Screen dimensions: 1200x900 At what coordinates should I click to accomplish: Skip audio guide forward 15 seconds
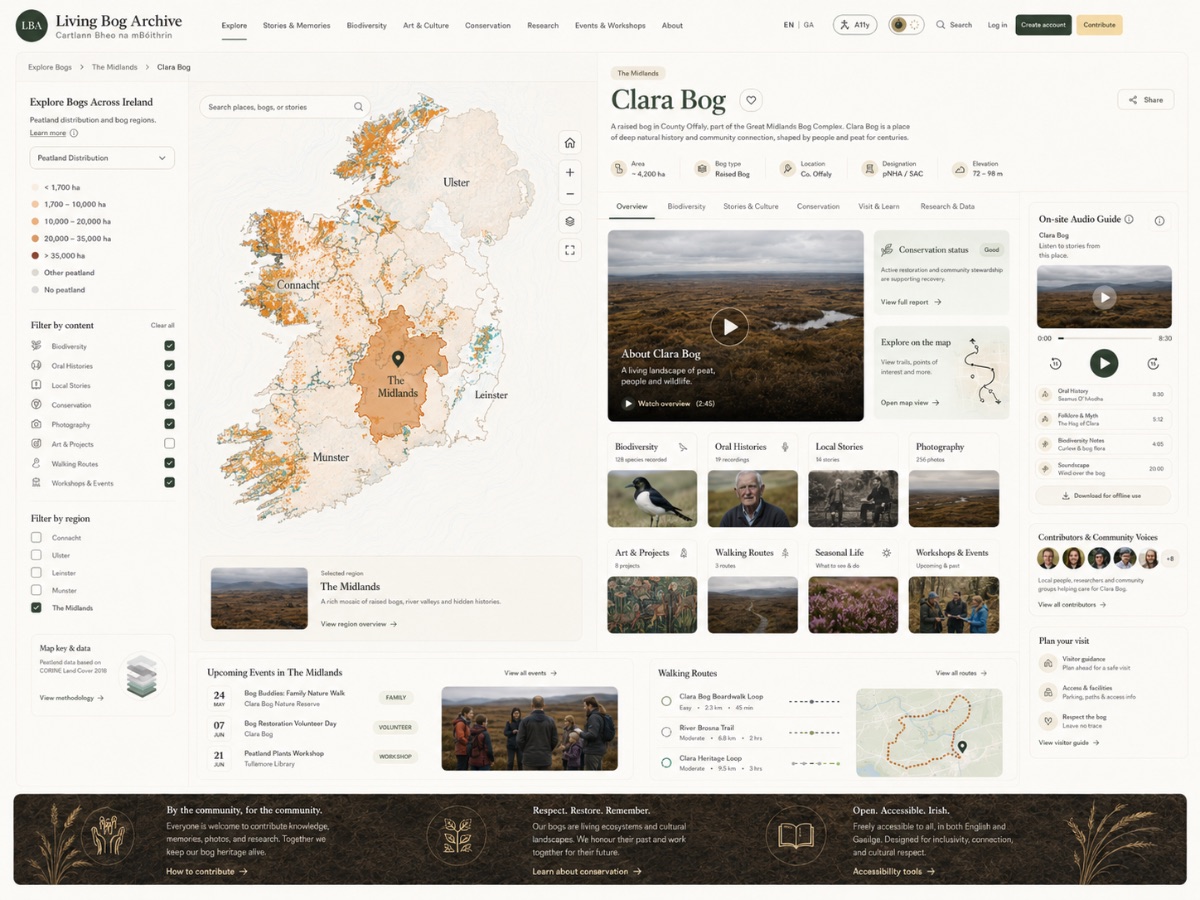click(1152, 364)
